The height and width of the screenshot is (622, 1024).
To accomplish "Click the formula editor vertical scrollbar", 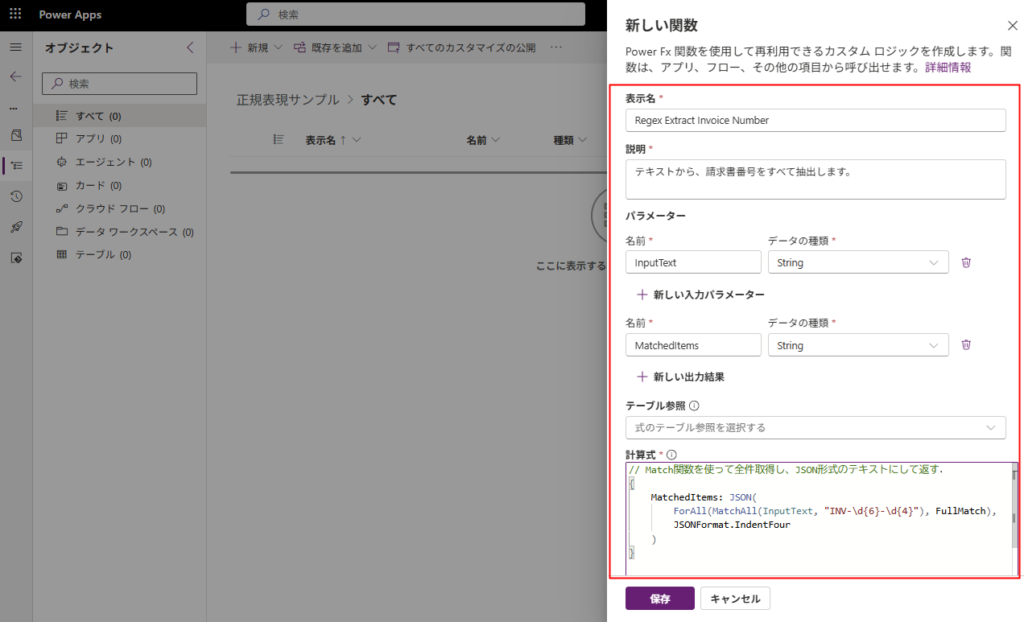I will [1014, 518].
